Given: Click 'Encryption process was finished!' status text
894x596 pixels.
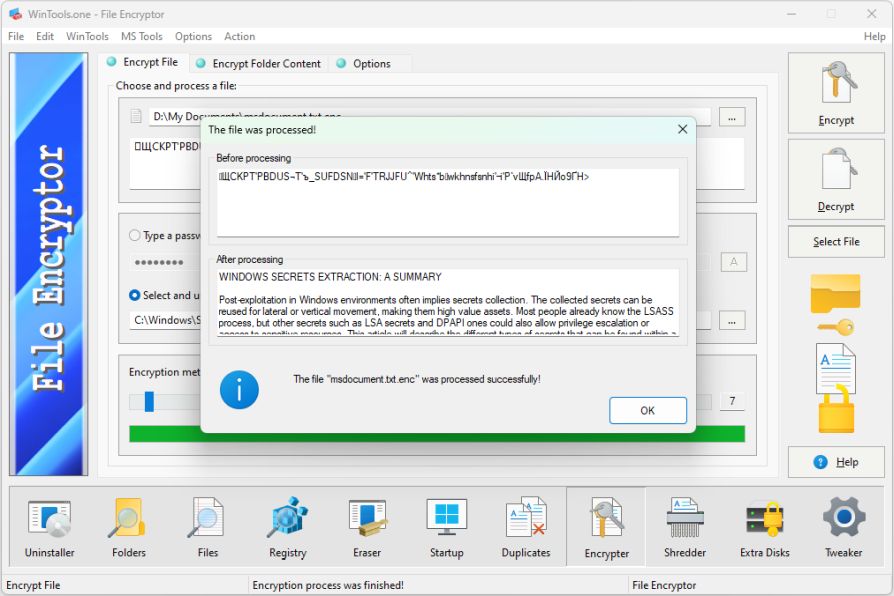Looking at the screenshot, I should coord(328,585).
